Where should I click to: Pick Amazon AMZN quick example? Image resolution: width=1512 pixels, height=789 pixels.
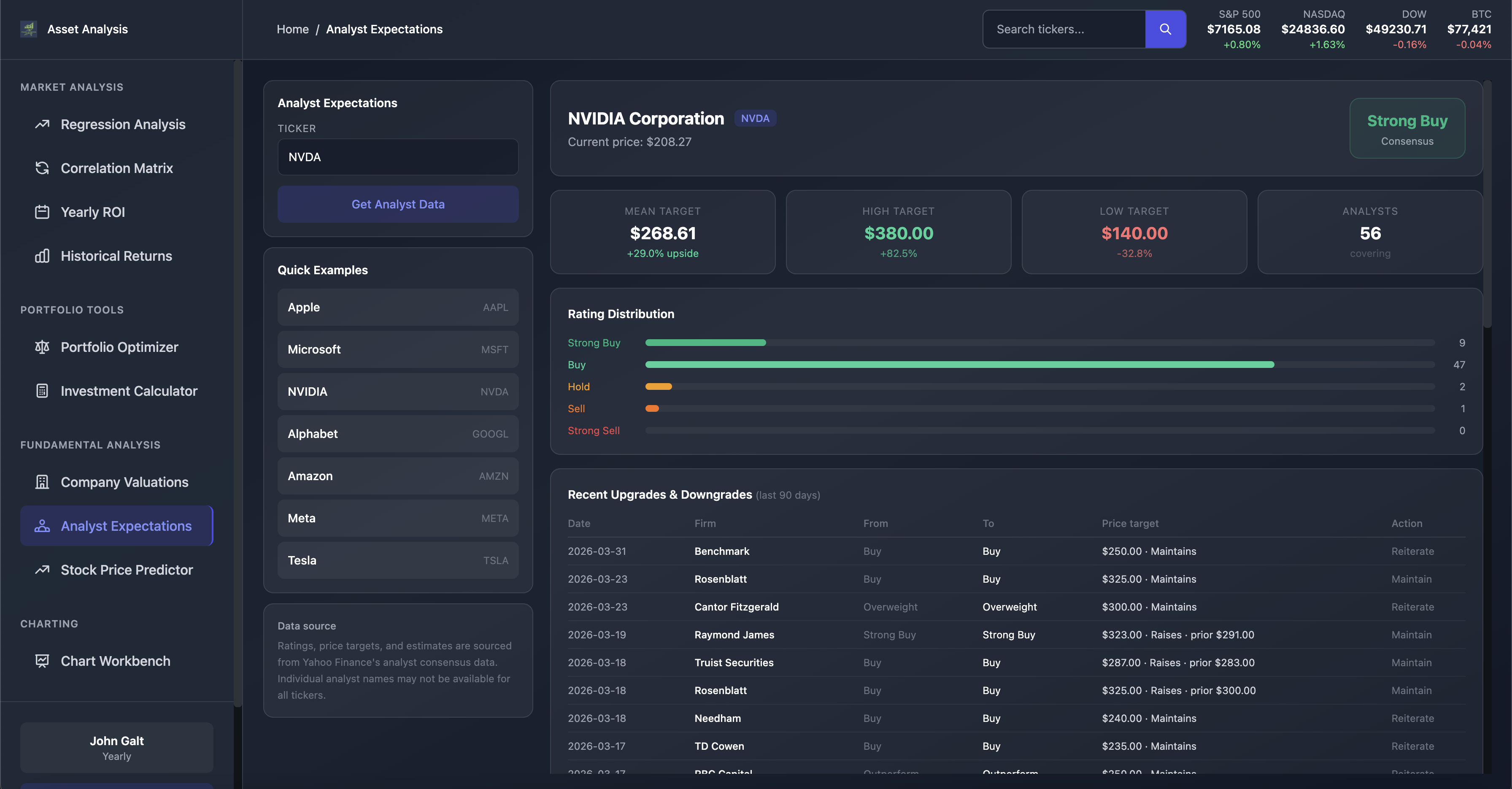pos(398,476)
